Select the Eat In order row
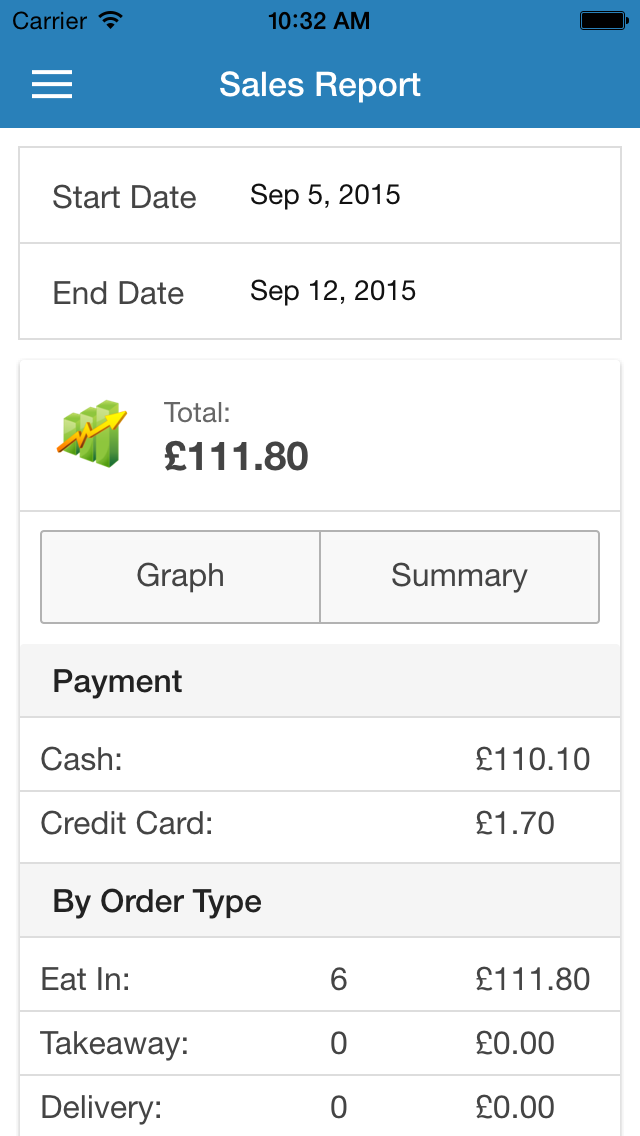 pos(320,980)
